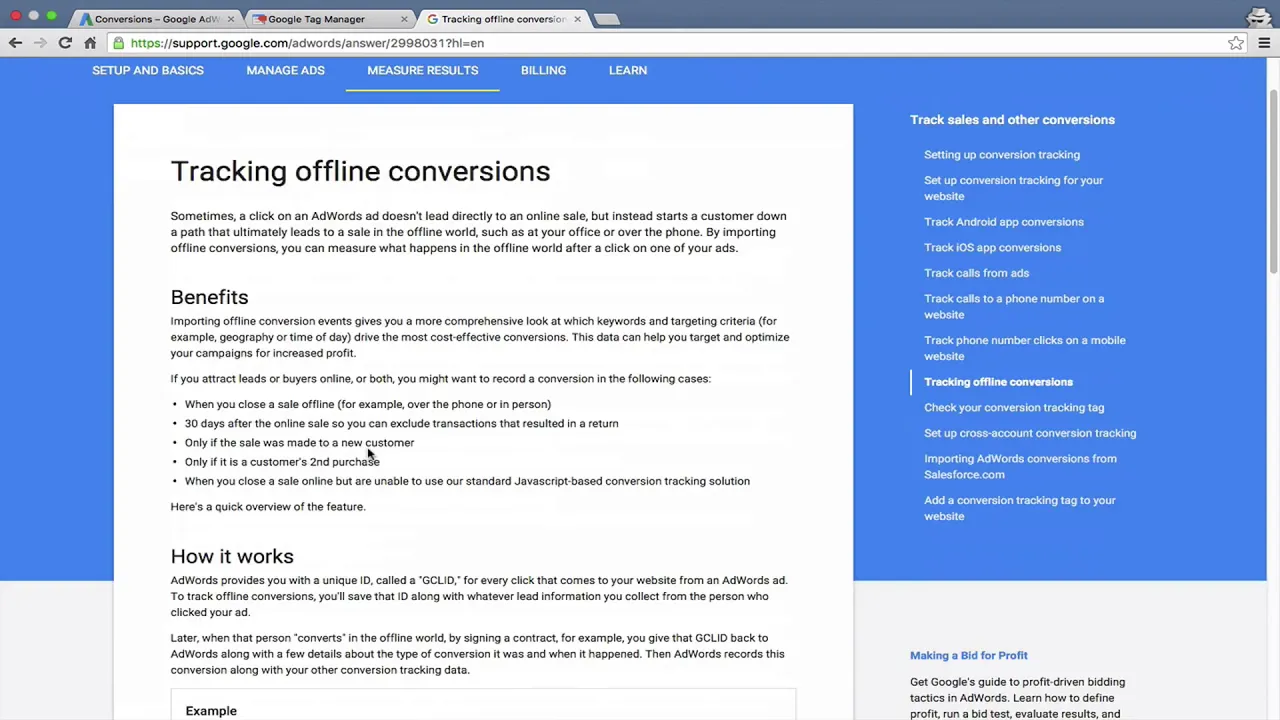Open the Billing menu
The width and height of the screenshot is (1280, 720).
click(x=543, y=70)
